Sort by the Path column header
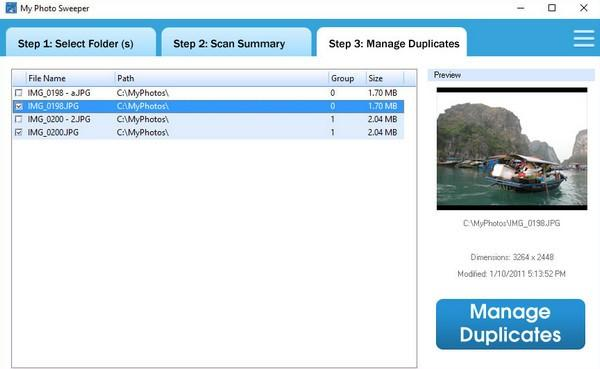Screen dimensions: 600x369 tap(221, 78)
